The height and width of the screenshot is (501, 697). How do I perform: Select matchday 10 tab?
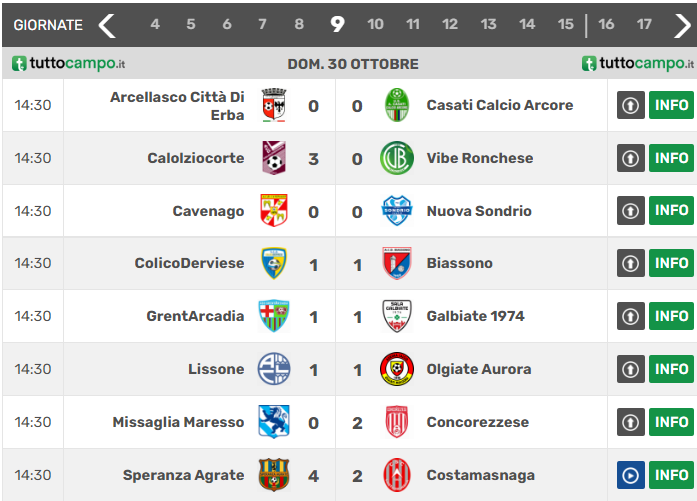click(x=375, y=25)
